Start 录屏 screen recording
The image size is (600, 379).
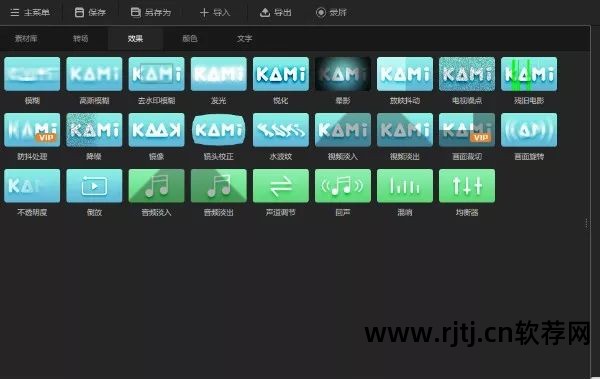(331, 13)
